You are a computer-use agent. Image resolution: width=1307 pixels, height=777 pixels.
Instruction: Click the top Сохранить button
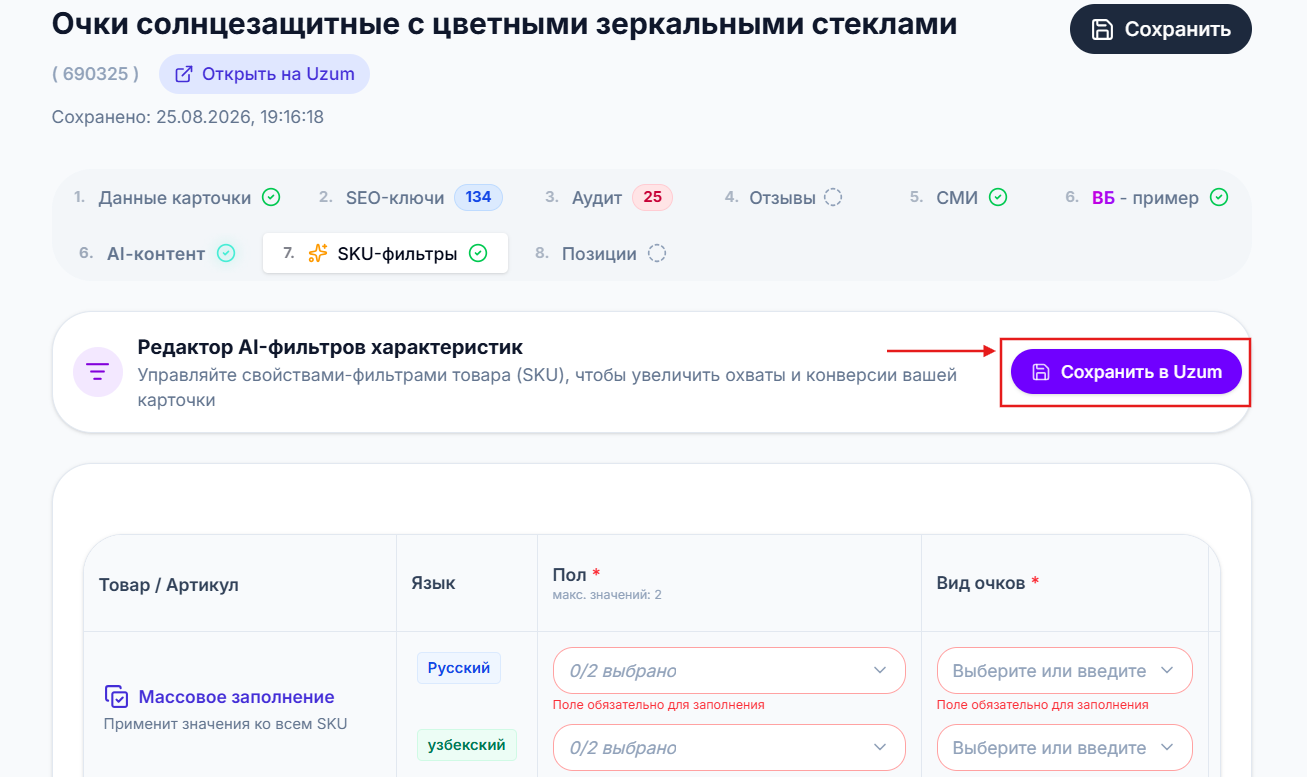tap(1160, 29)
